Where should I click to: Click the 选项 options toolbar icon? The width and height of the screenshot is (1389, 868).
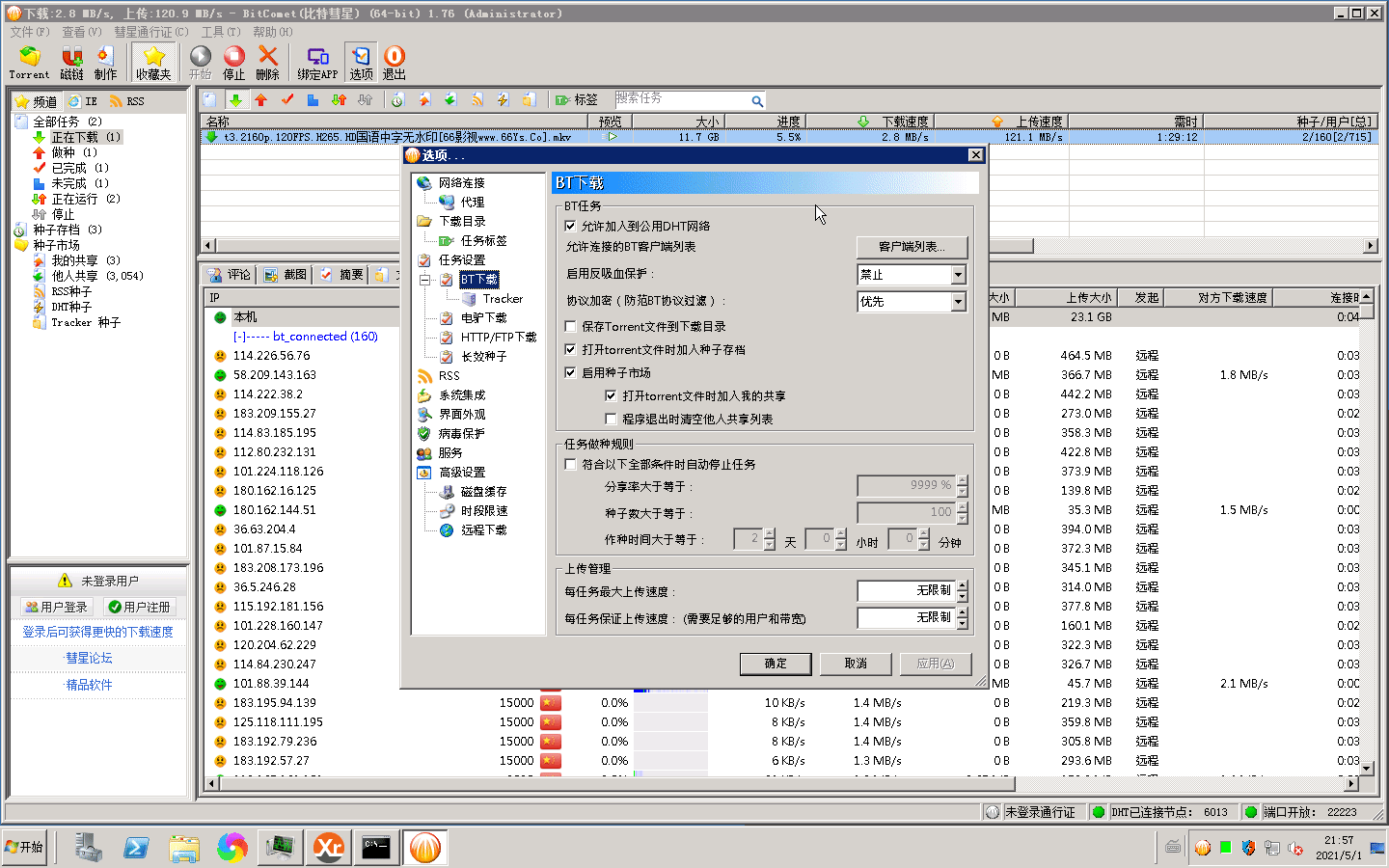point(362,63)
